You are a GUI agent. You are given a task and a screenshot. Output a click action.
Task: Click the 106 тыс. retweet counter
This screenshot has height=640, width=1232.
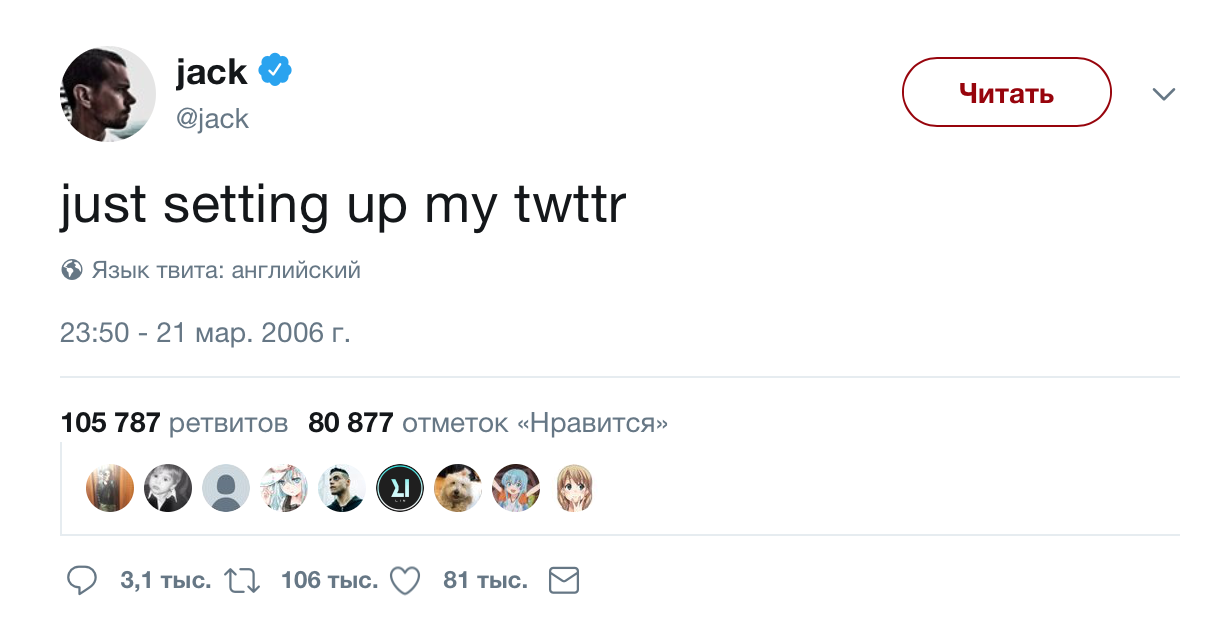pyautogui.click(x=330, y=580)
